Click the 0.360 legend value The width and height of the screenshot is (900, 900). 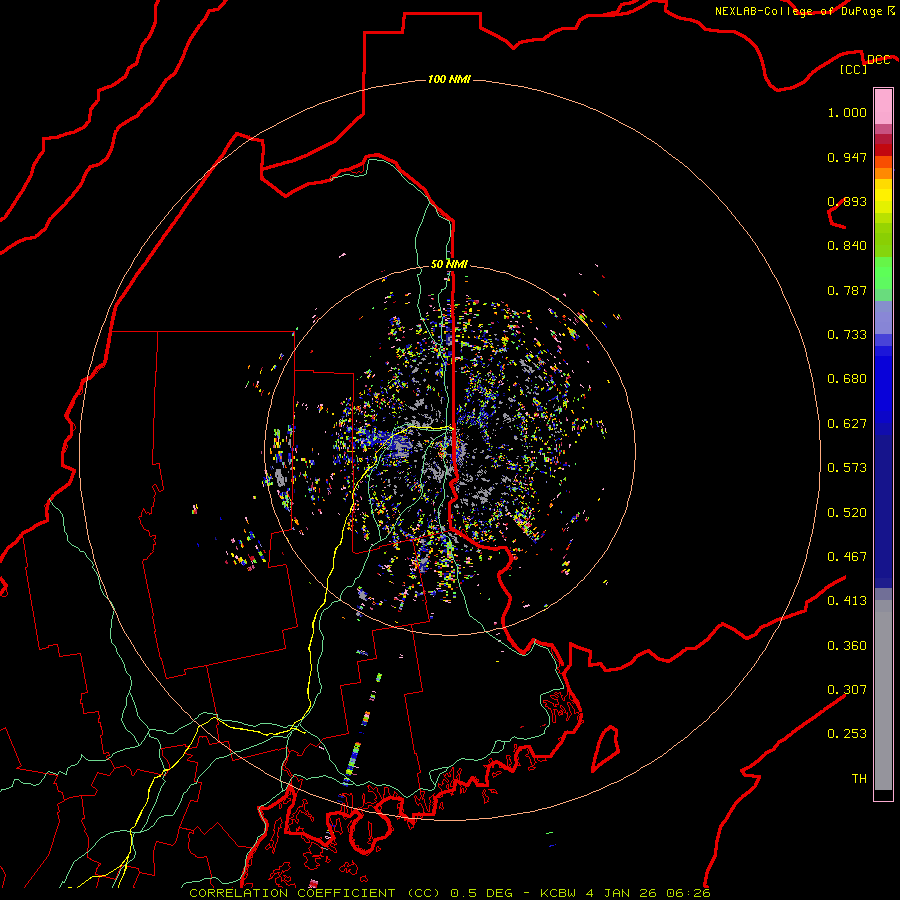[847, 646]
